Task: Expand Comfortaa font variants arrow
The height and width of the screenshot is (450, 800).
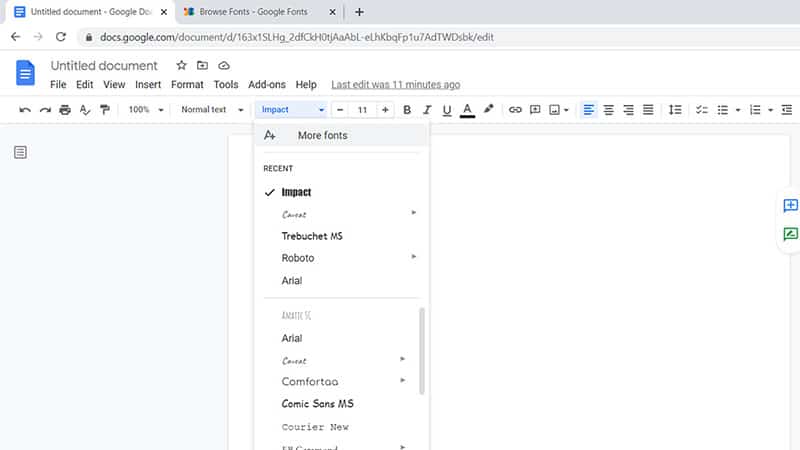Action: [403, 380]
